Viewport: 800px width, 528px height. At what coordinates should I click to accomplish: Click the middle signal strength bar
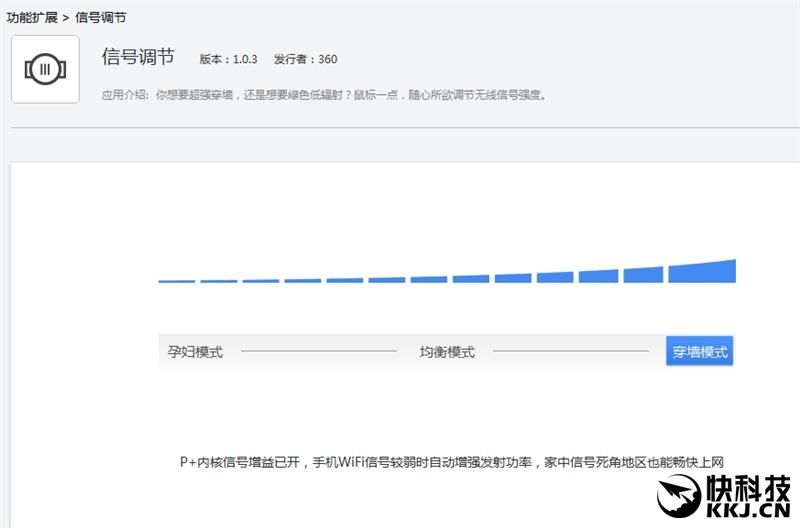pos(429,280)
